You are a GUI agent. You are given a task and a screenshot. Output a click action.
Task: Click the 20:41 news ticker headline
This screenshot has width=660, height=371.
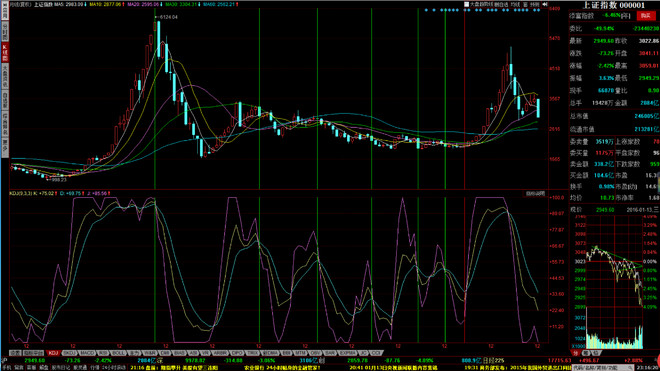(393, 368)
